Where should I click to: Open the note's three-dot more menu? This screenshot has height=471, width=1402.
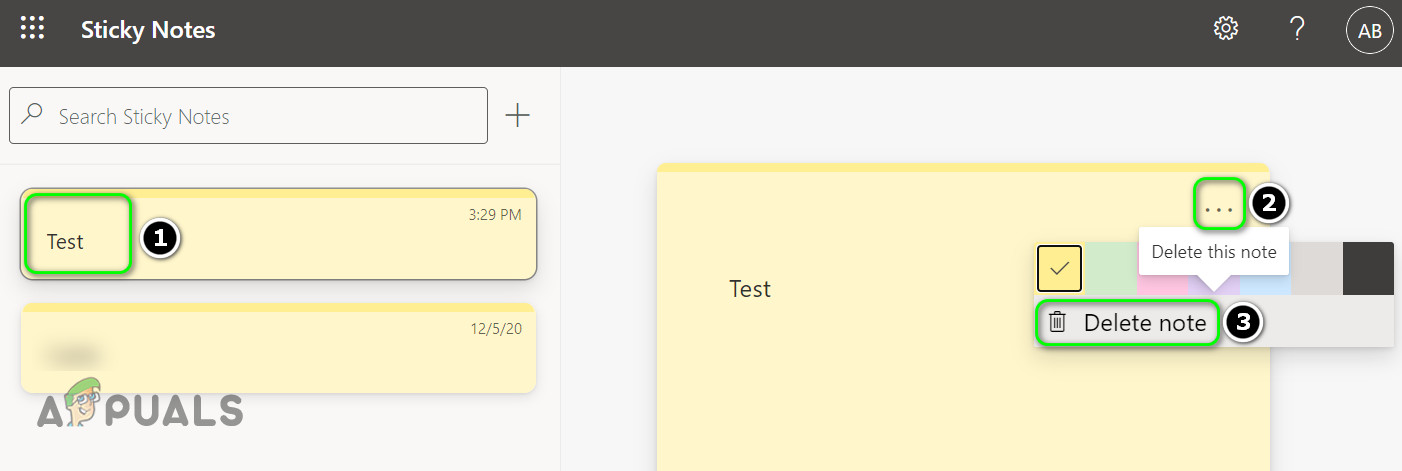pyautogui.click(x=1219, y=208)
